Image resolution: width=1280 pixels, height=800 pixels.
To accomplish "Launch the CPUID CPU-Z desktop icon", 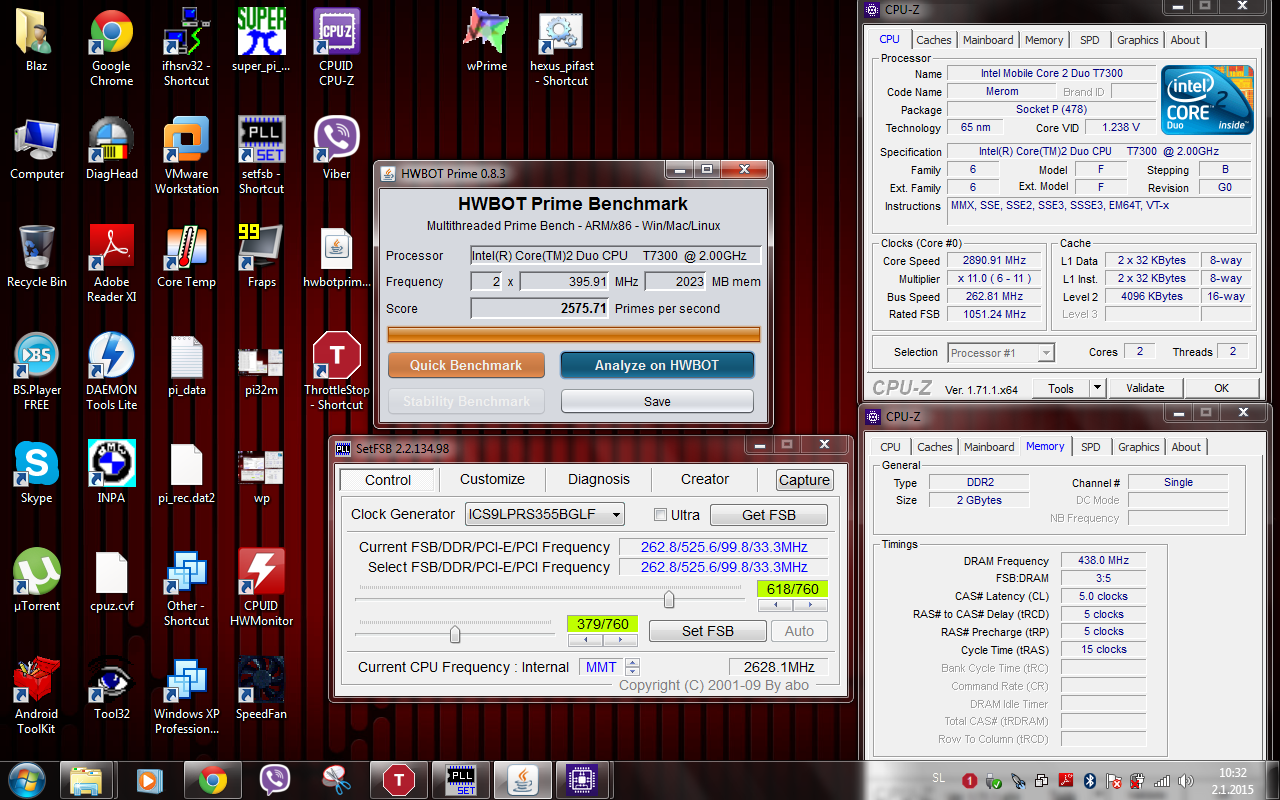I will click(336, 47).
